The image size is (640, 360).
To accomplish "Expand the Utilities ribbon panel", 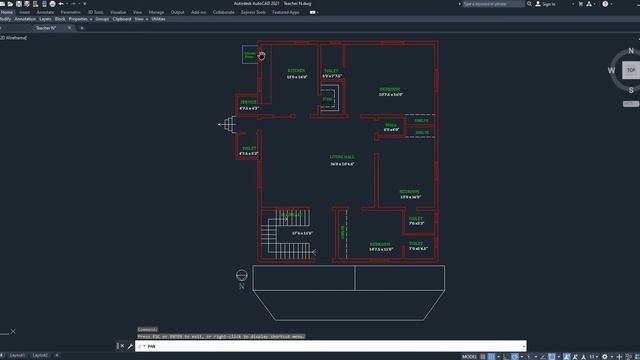I will (158, 19).
